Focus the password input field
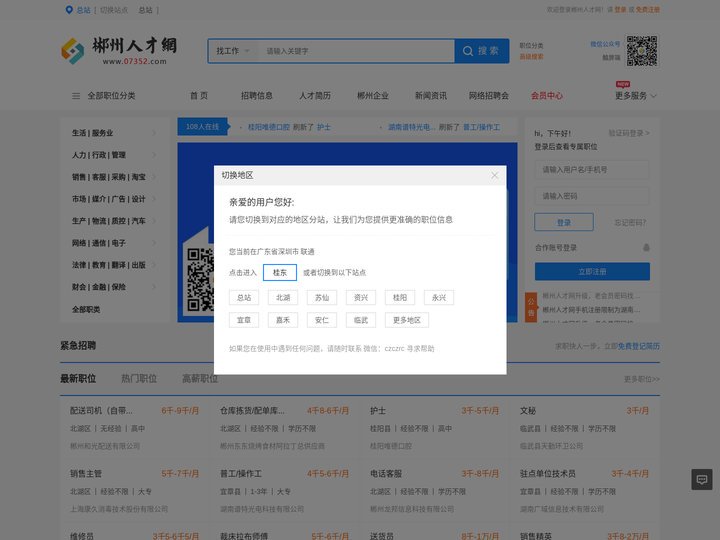The image size is (720, 540). click(x=592, y=196)
